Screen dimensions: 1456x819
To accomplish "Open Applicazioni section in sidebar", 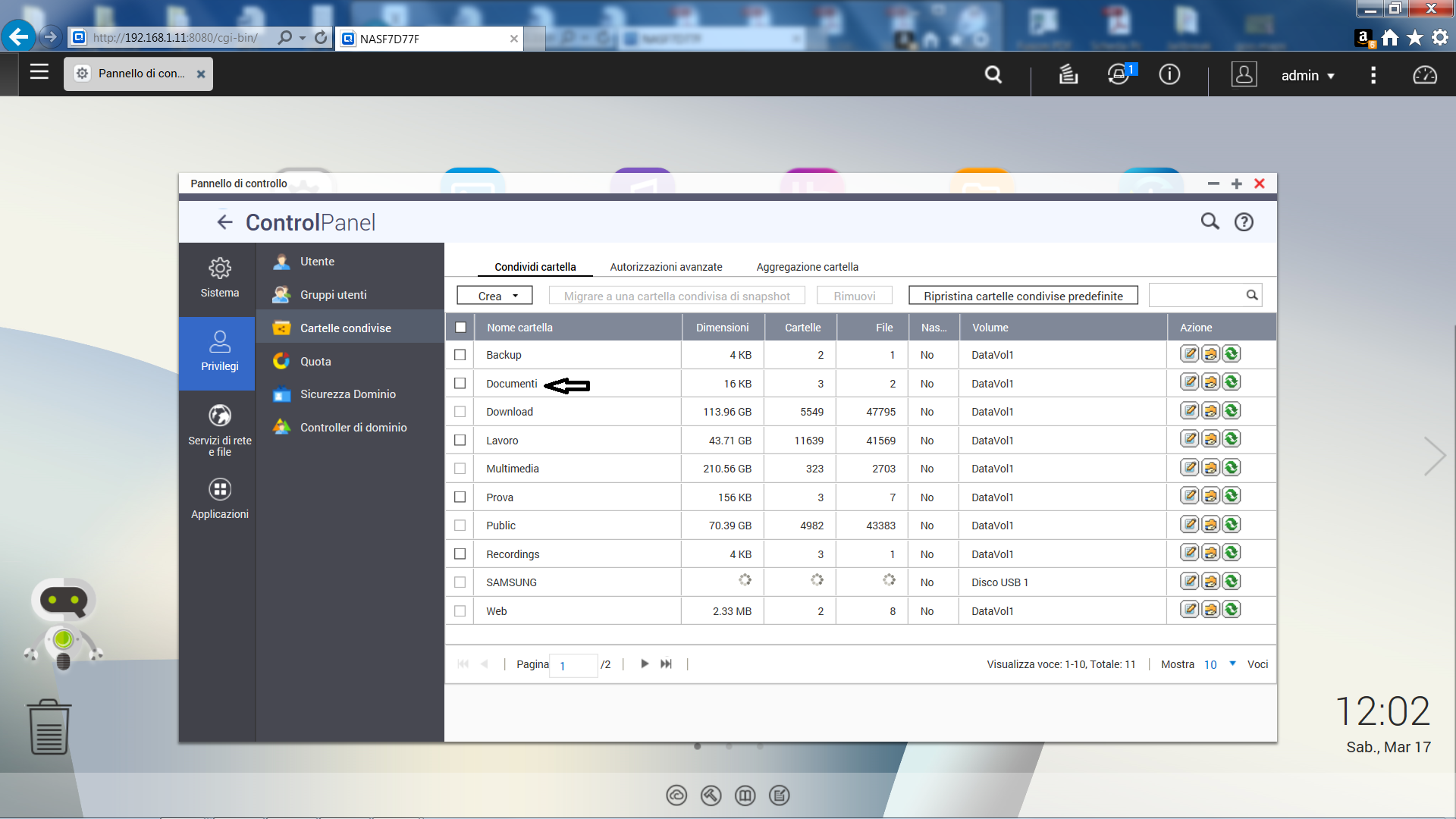I will point(220,498).
